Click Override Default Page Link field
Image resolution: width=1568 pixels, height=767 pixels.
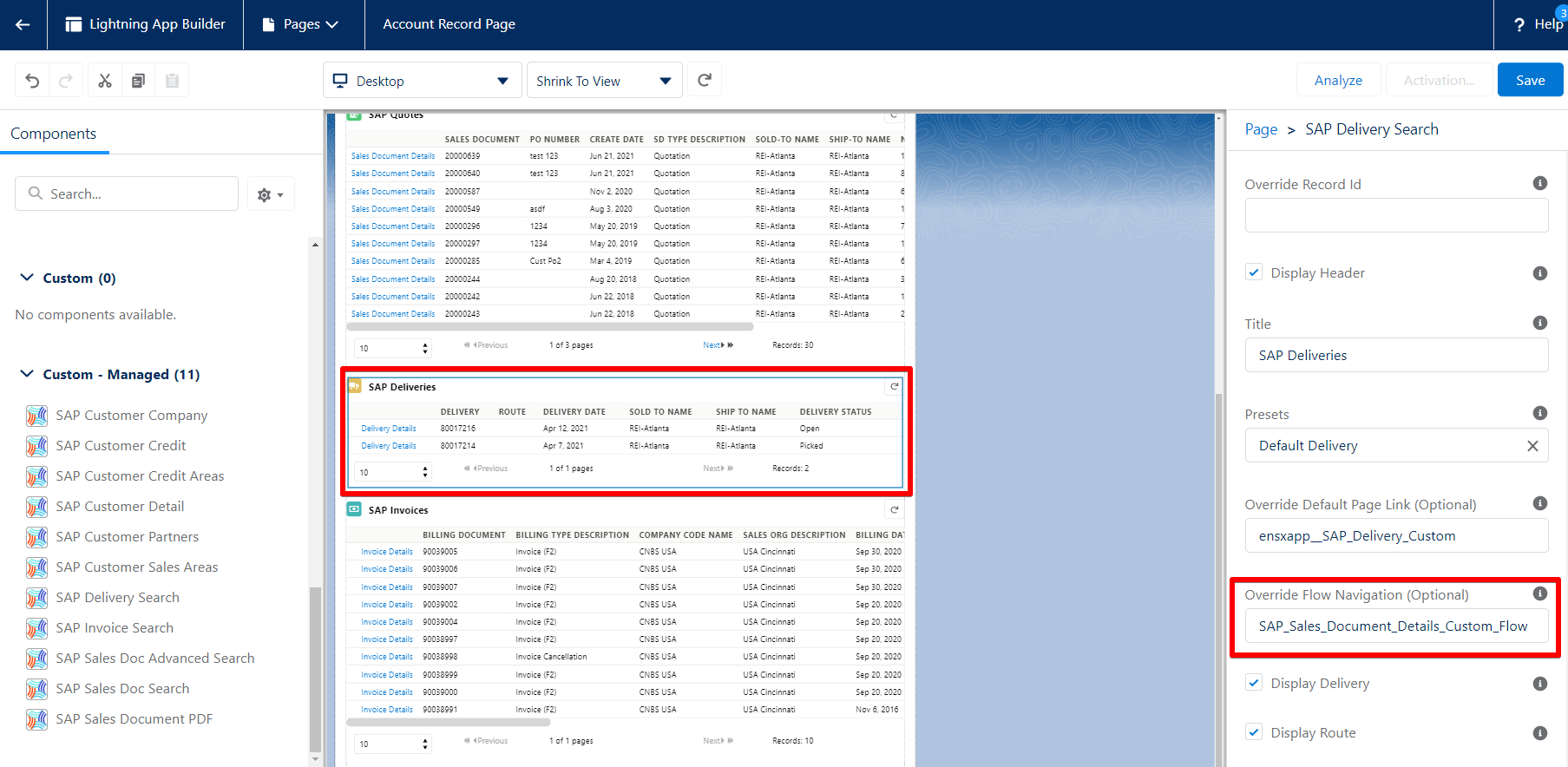[1396, 536]
